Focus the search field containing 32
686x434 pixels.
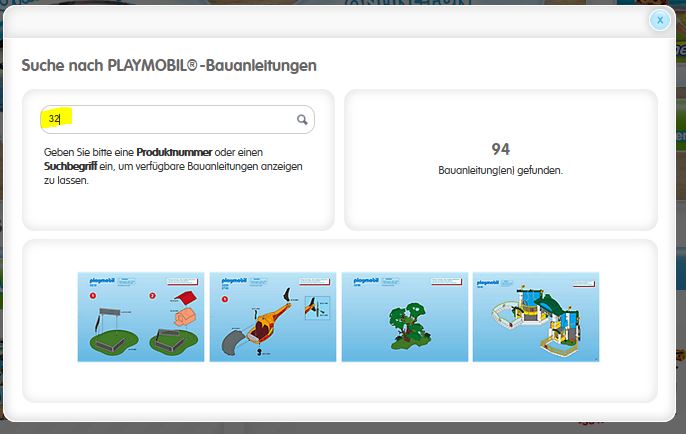coord(170,119)
